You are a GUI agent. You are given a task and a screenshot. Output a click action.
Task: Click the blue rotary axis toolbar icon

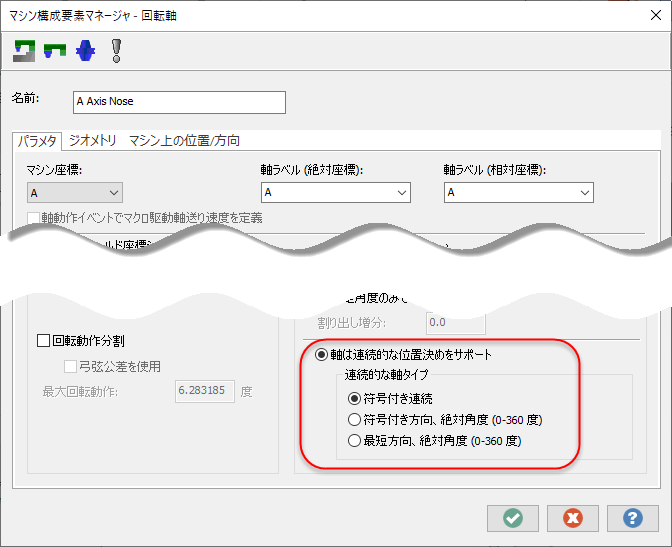85,51
